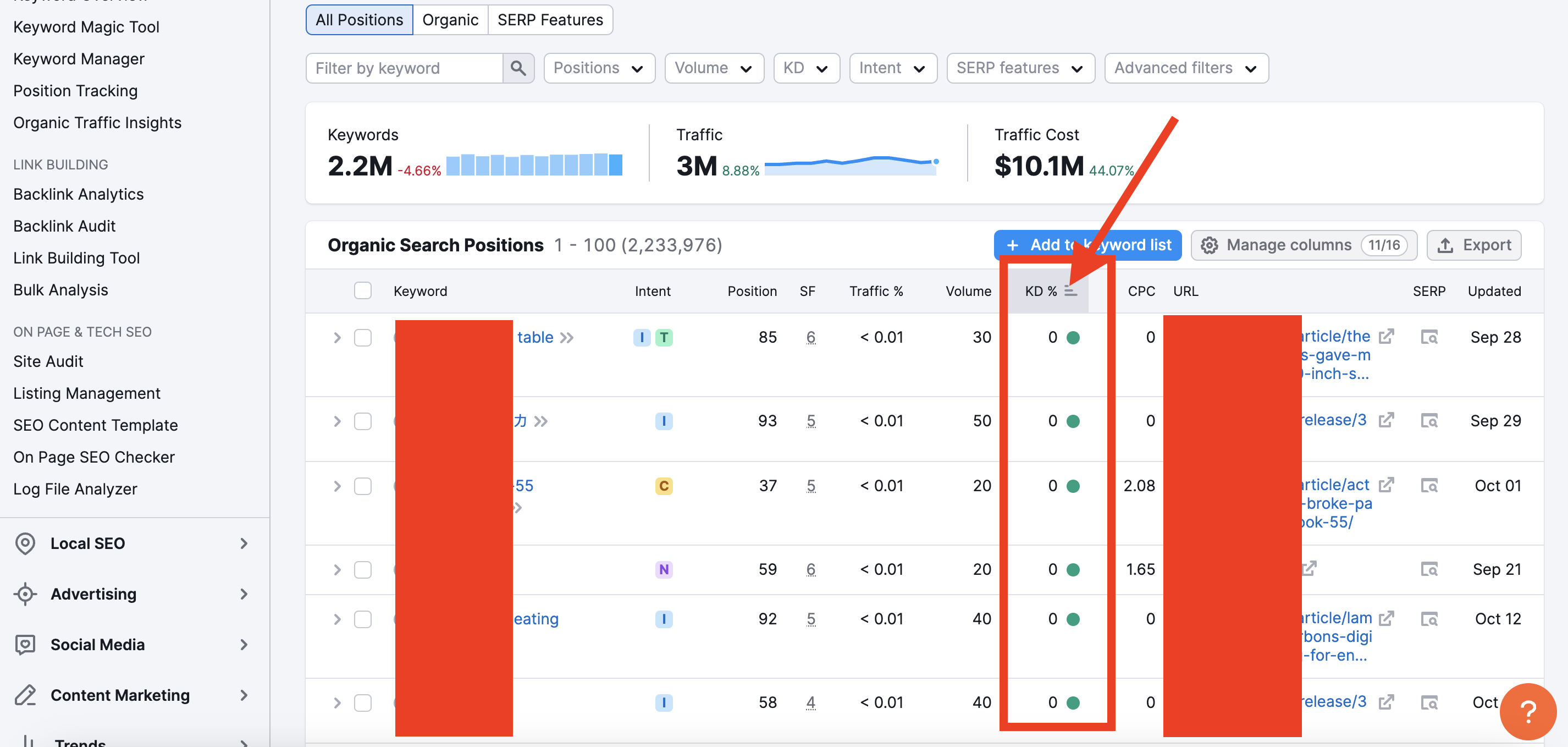The image size is (1568, 747).
Task: Open Keyword Magic Tool in sidebar
Action: pos(86,27)
